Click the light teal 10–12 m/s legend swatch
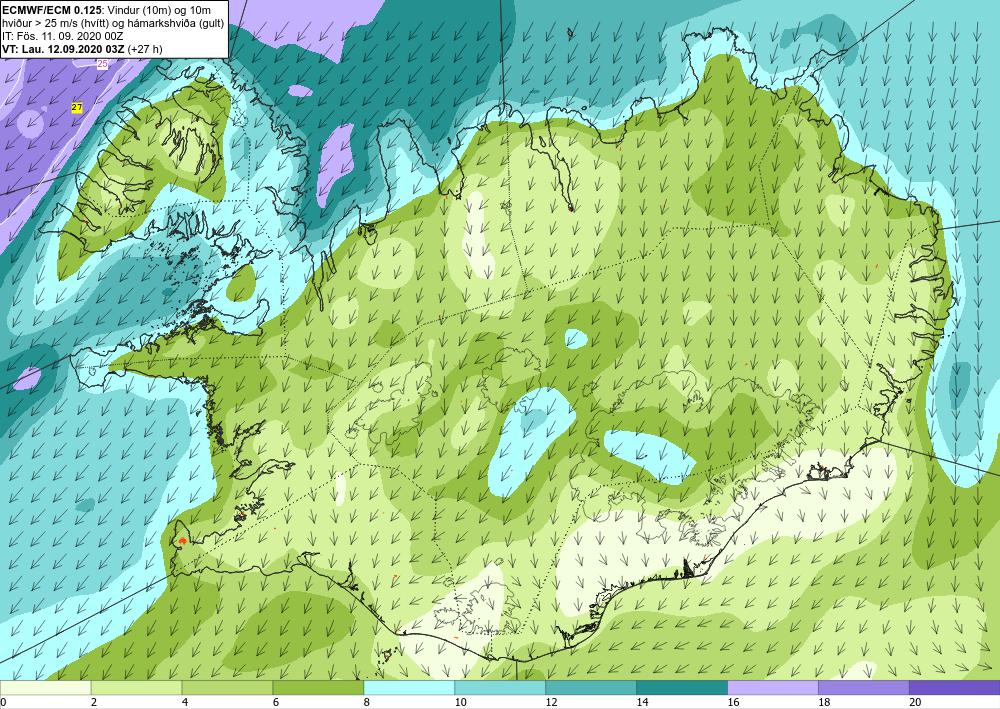The image size is (1000, 709). [x=500, y=688]
